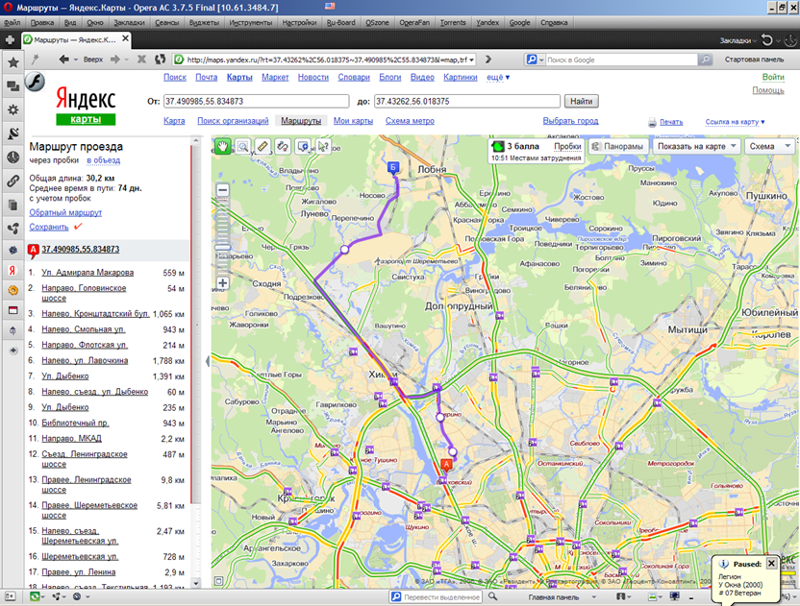Click the closed tabs trash icon

(x=767, y=40)
